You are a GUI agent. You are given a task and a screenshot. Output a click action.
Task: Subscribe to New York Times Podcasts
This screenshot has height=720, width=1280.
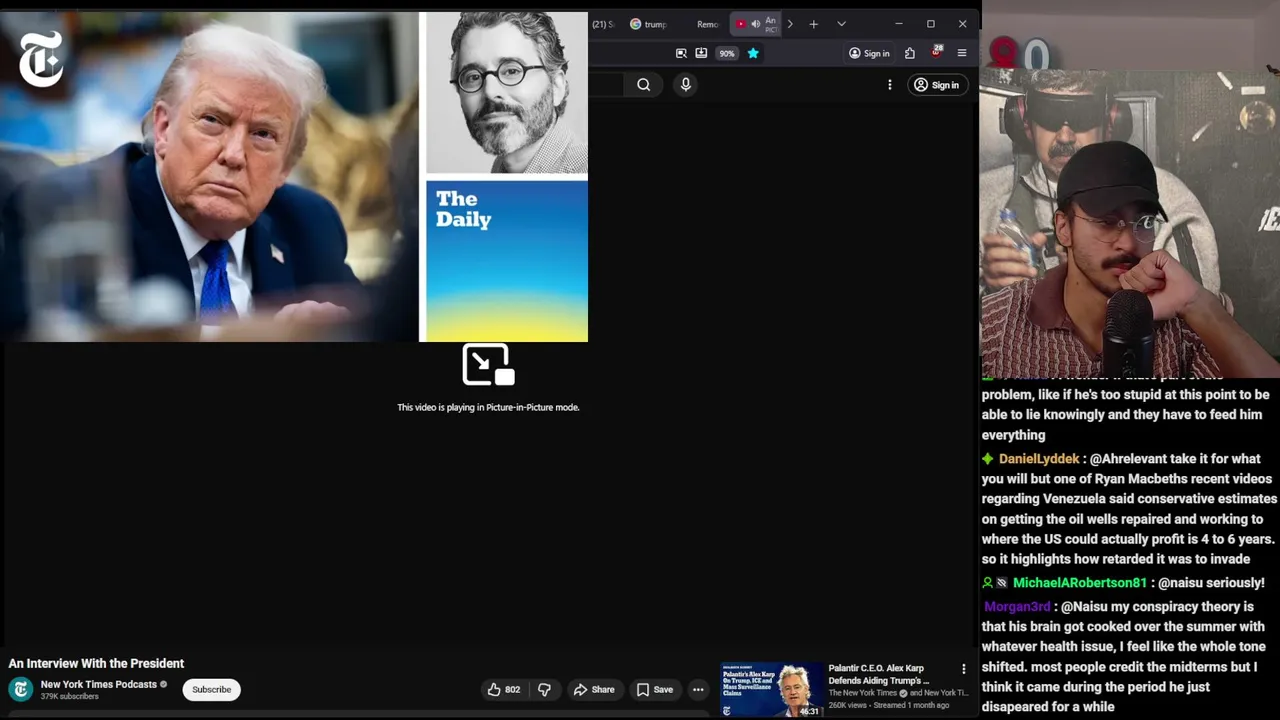pos(211,689)
